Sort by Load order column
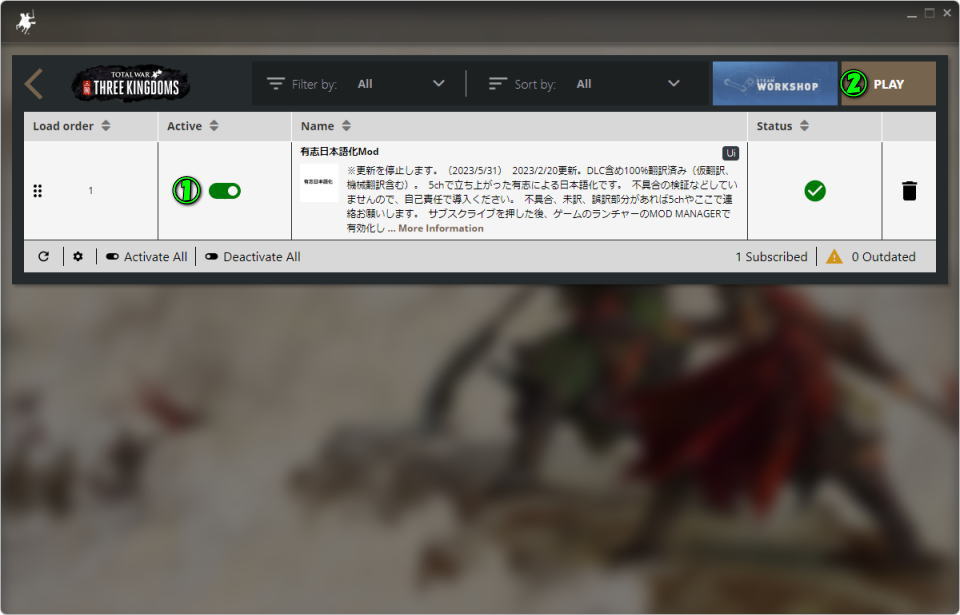 [71, 126]
